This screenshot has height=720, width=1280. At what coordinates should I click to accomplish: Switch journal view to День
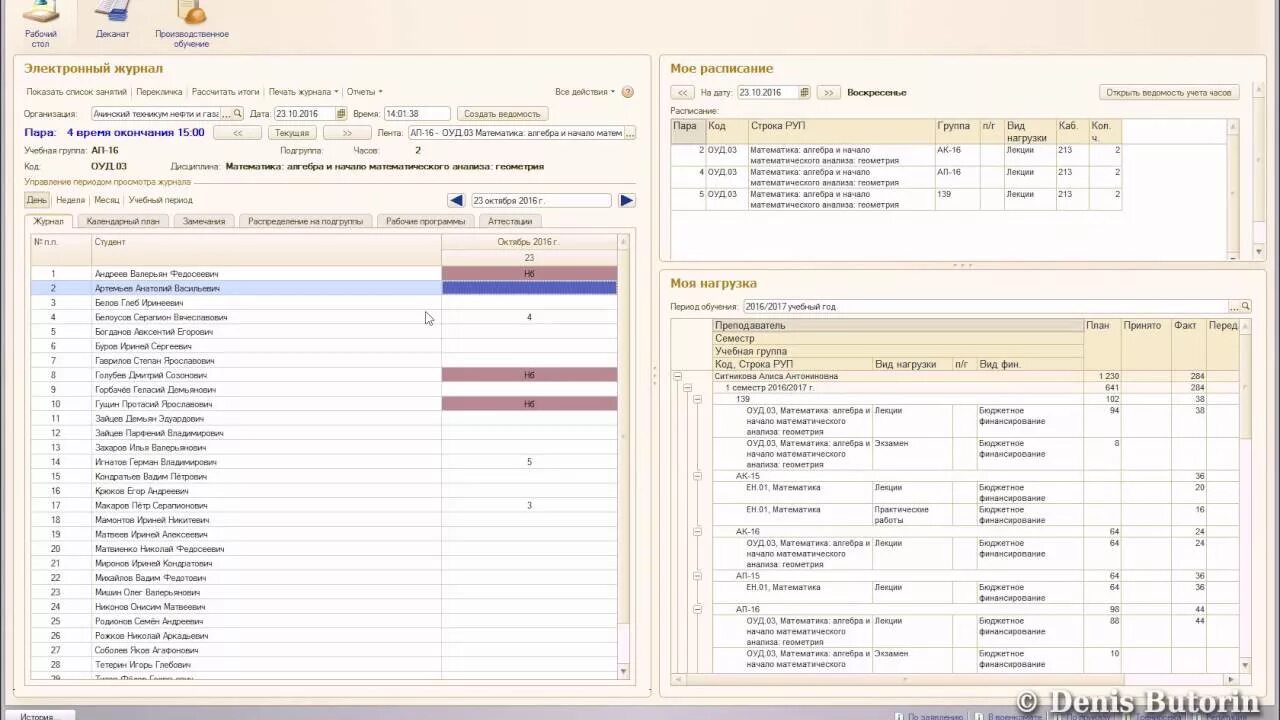36,200
